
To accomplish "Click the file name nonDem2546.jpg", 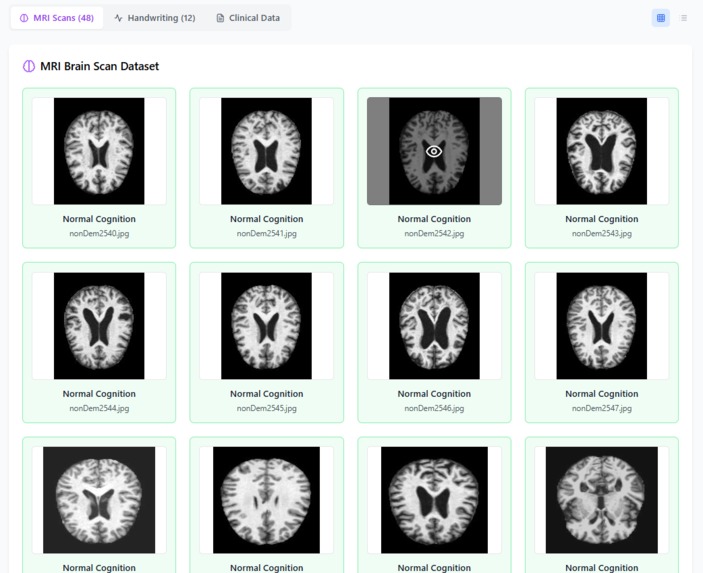I will tap(434, 408).
